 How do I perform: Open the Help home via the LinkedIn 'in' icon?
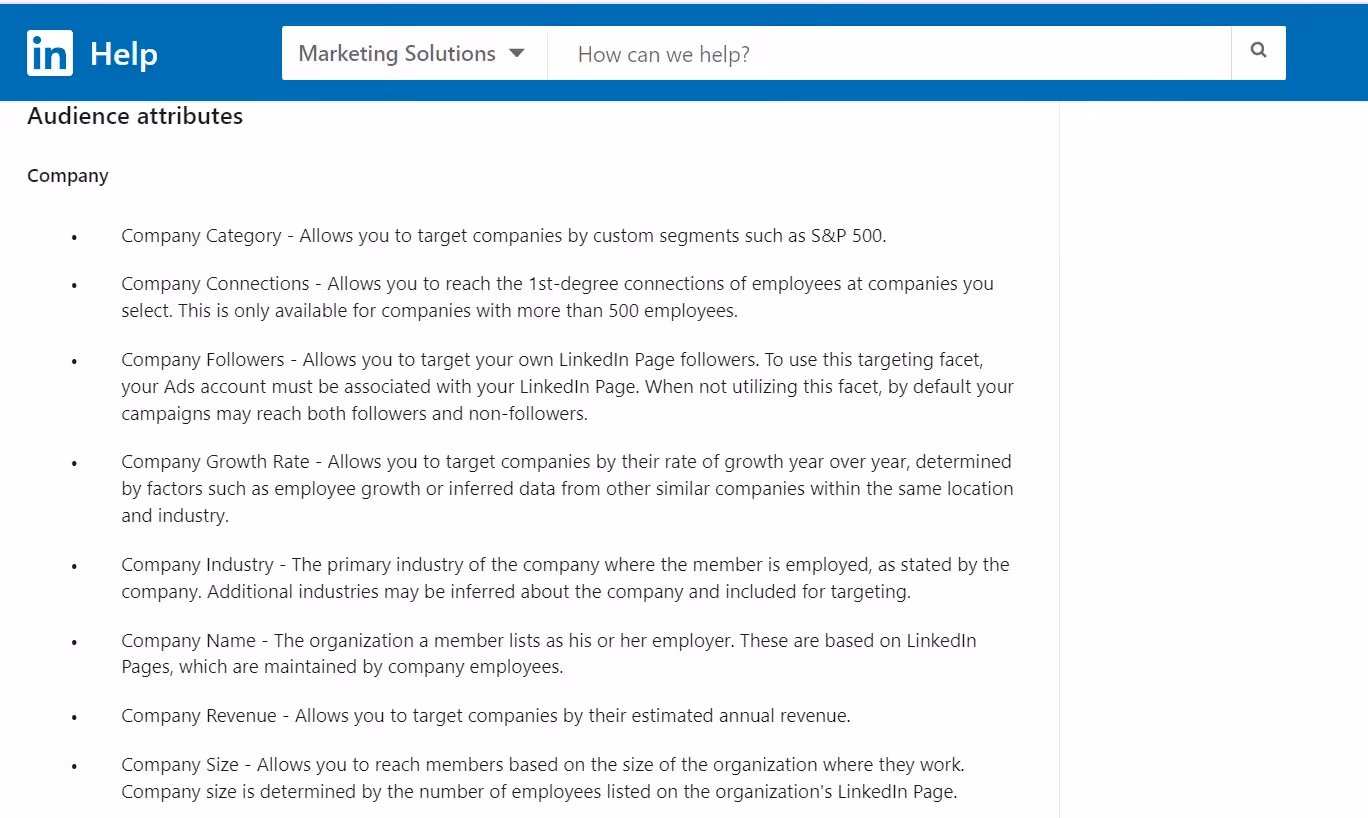click(x=49, y=52)
